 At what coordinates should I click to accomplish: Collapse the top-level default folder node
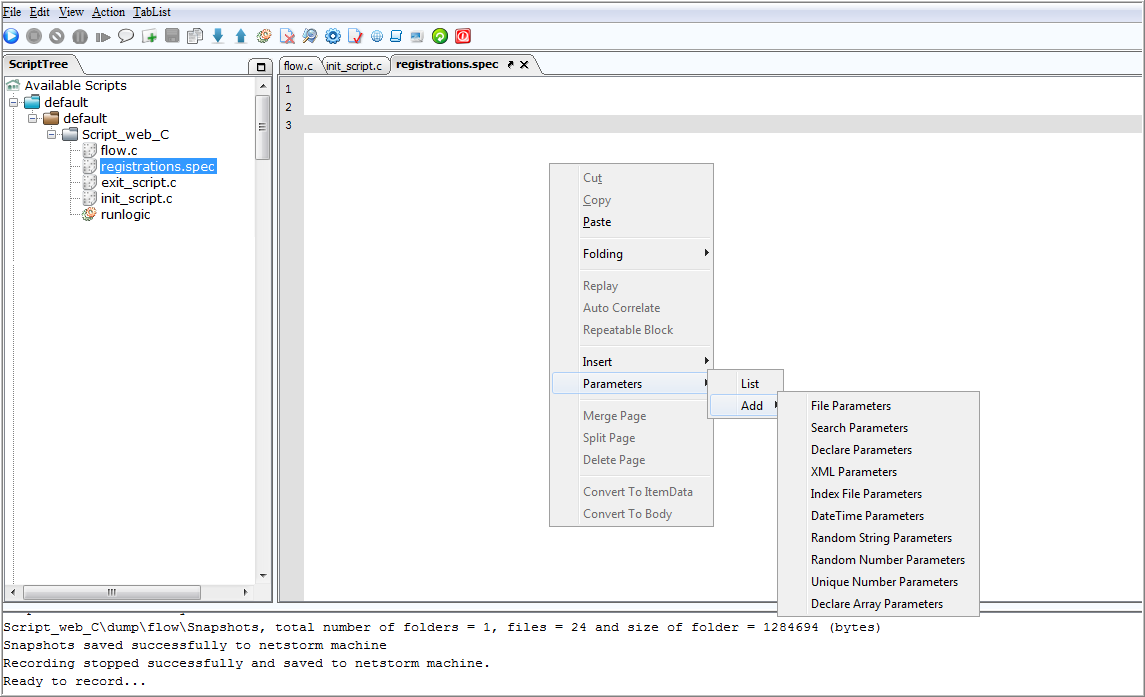coord(13,102)
